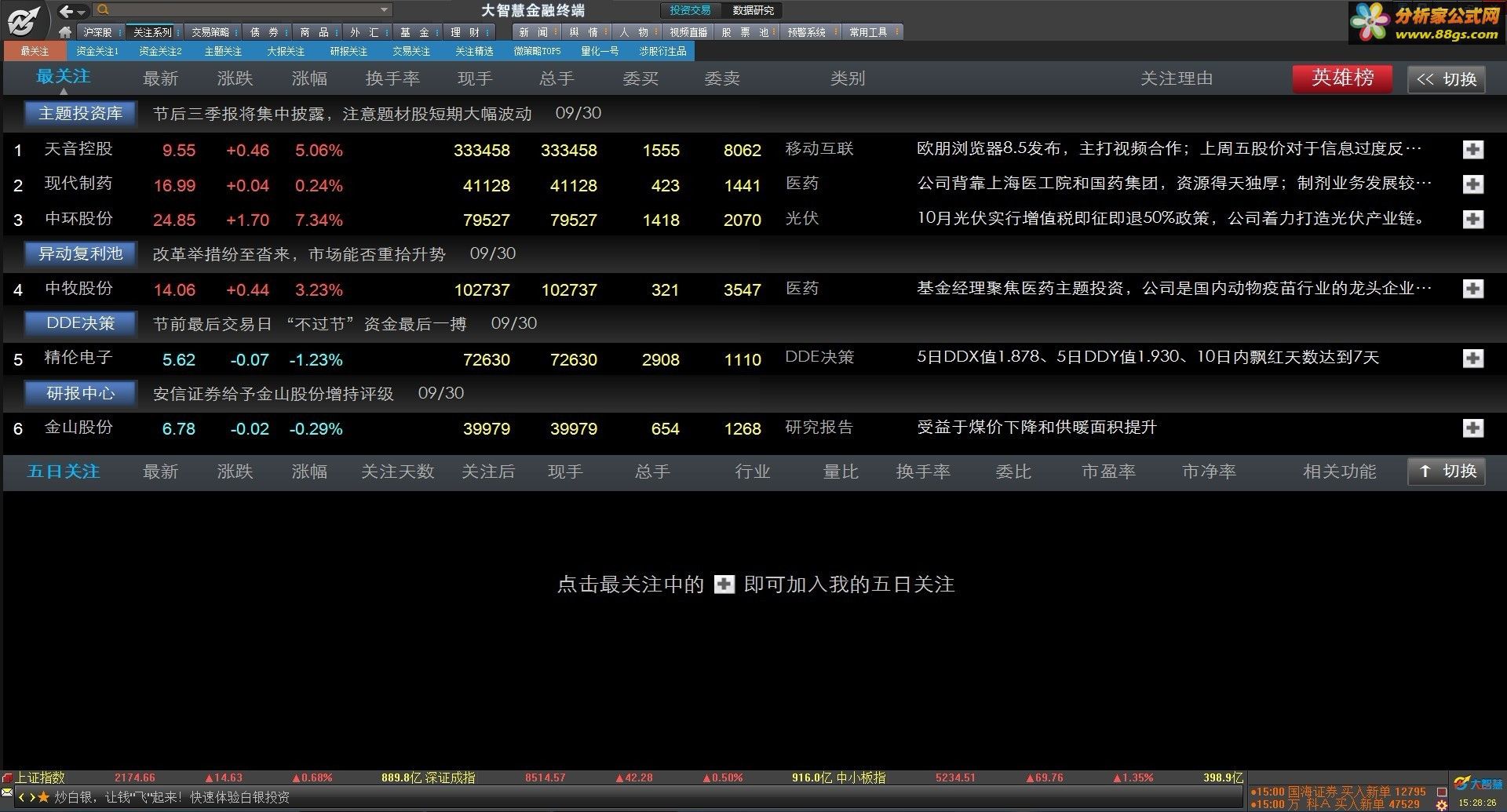The height and width of the screenshot is (812, 1507).
Task: Select the 微策略TOP5 tab
Action: tap(537, 51)
